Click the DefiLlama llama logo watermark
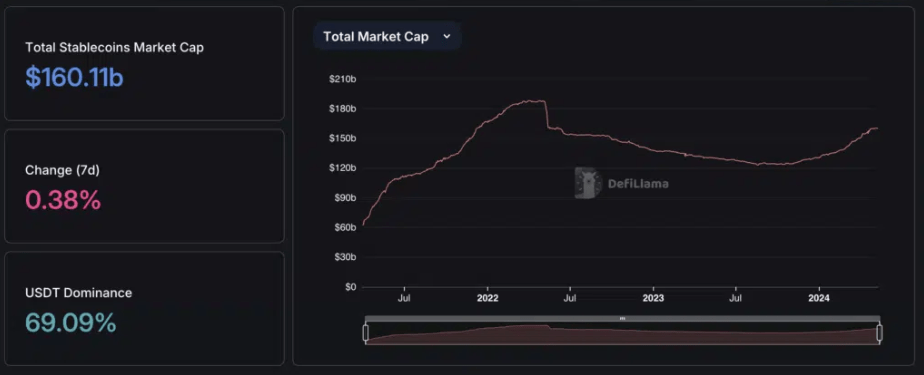 pyautogui.click(x=588, y=183)
